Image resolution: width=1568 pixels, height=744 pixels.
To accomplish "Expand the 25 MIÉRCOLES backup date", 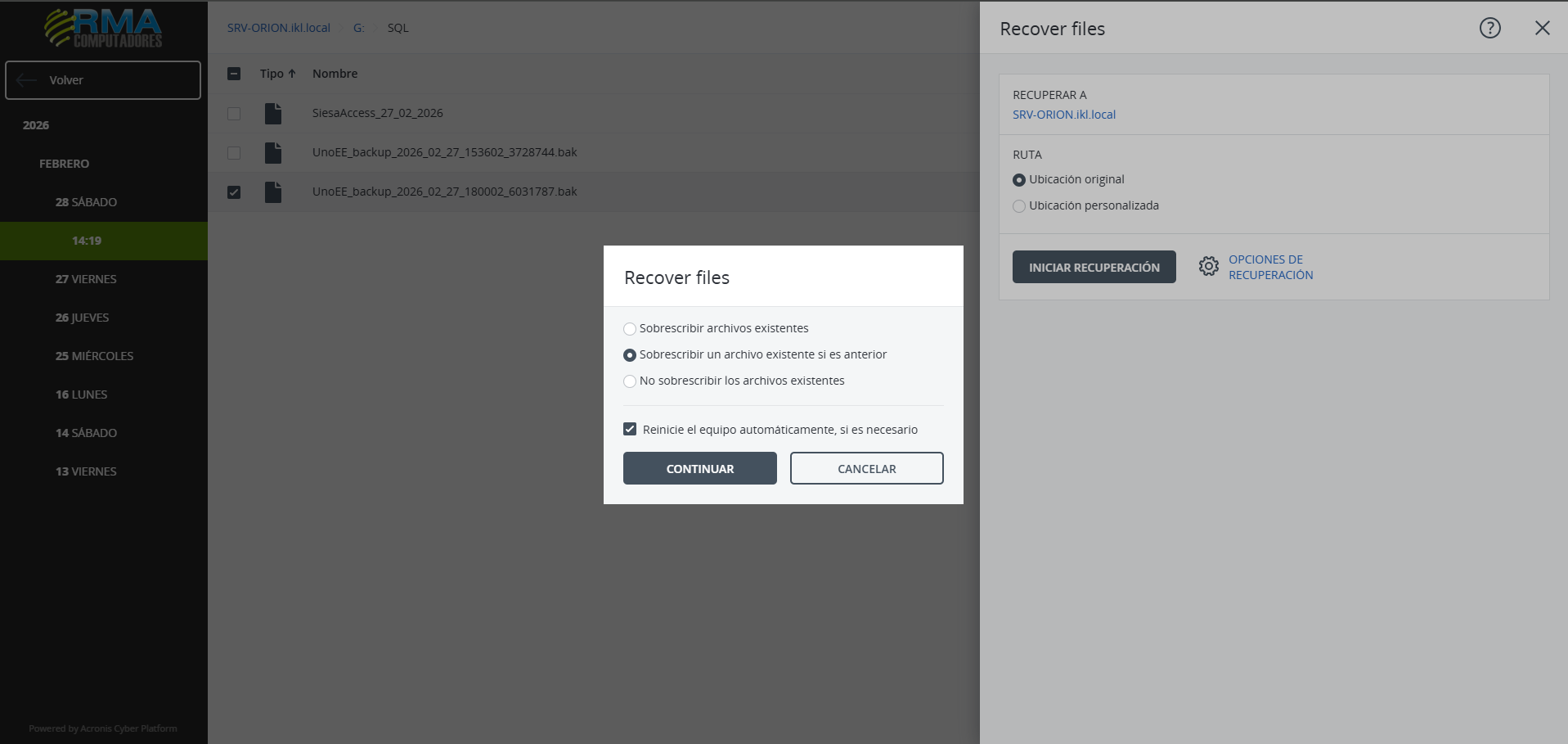I will click(x=94, y=356).
